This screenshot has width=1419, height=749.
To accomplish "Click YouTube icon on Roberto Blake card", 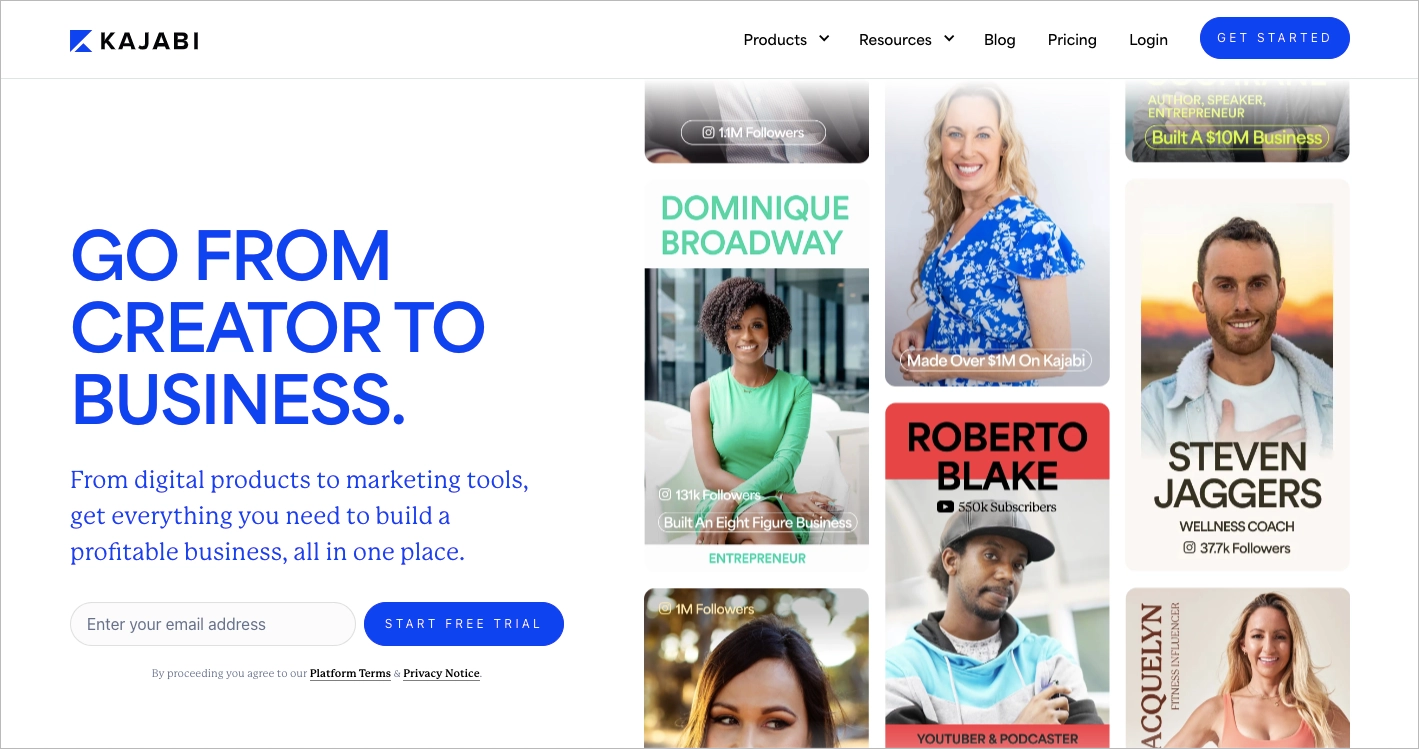I will [945, 507].
